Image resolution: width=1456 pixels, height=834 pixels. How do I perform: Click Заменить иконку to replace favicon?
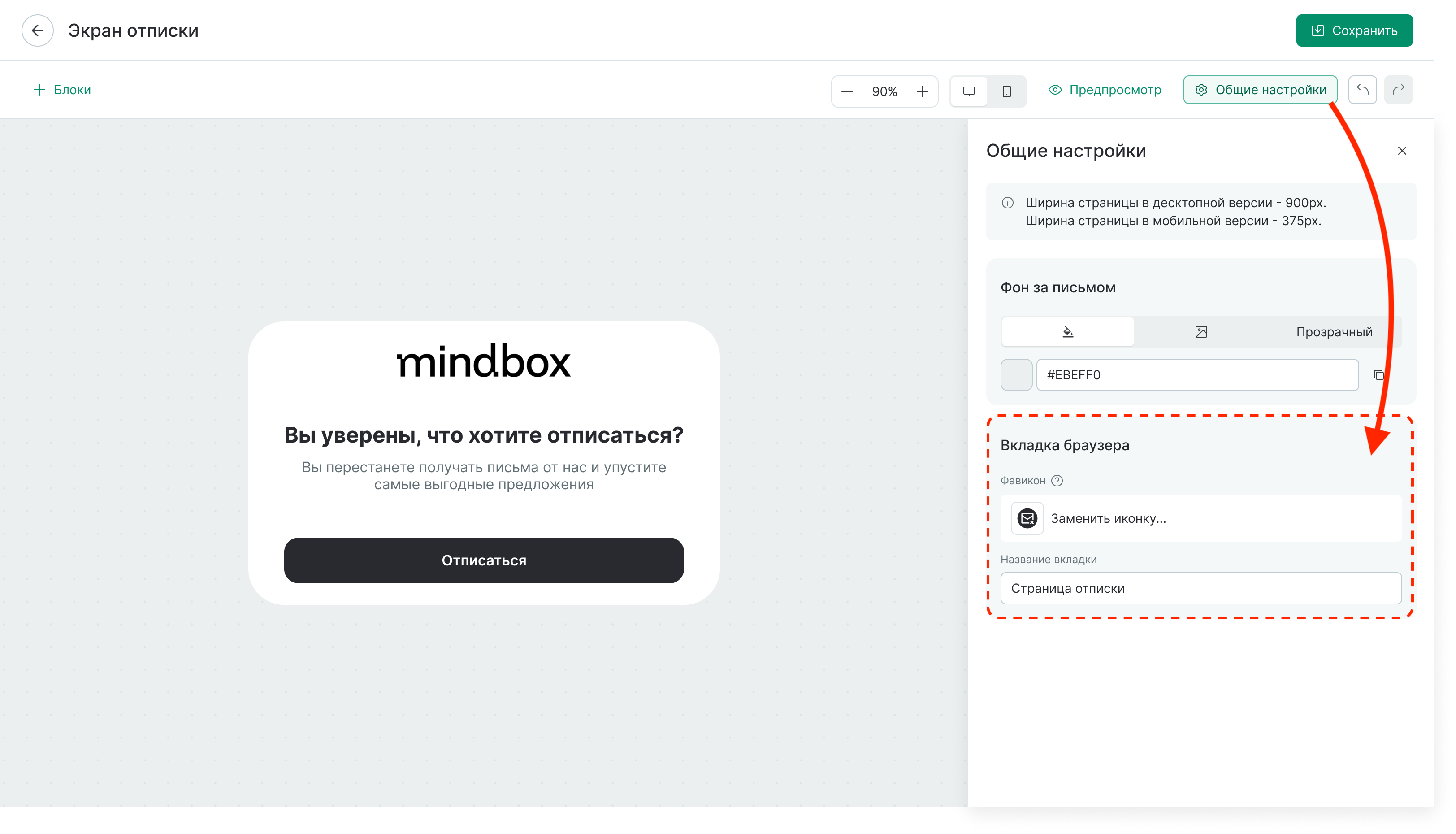pyautogui.click(x=1108, y=518)
